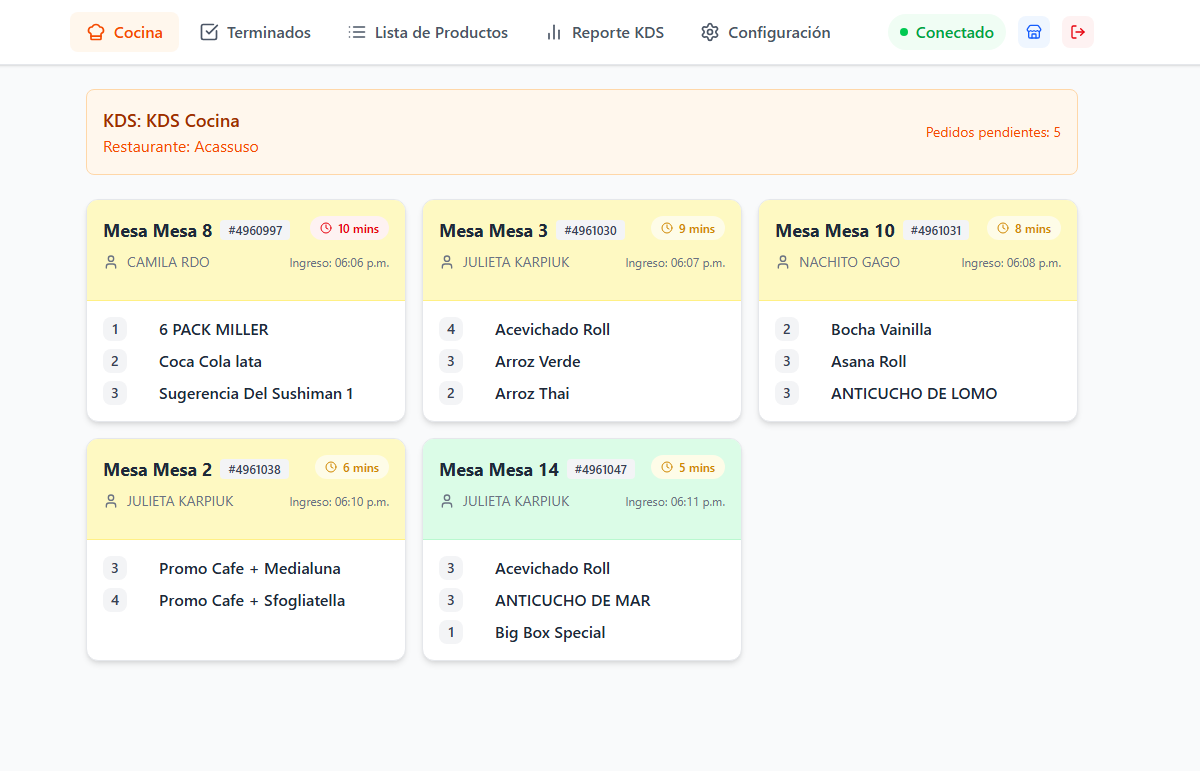Click the red logout icon button
The image size is (1200, 771).
tap(1078, 32)
